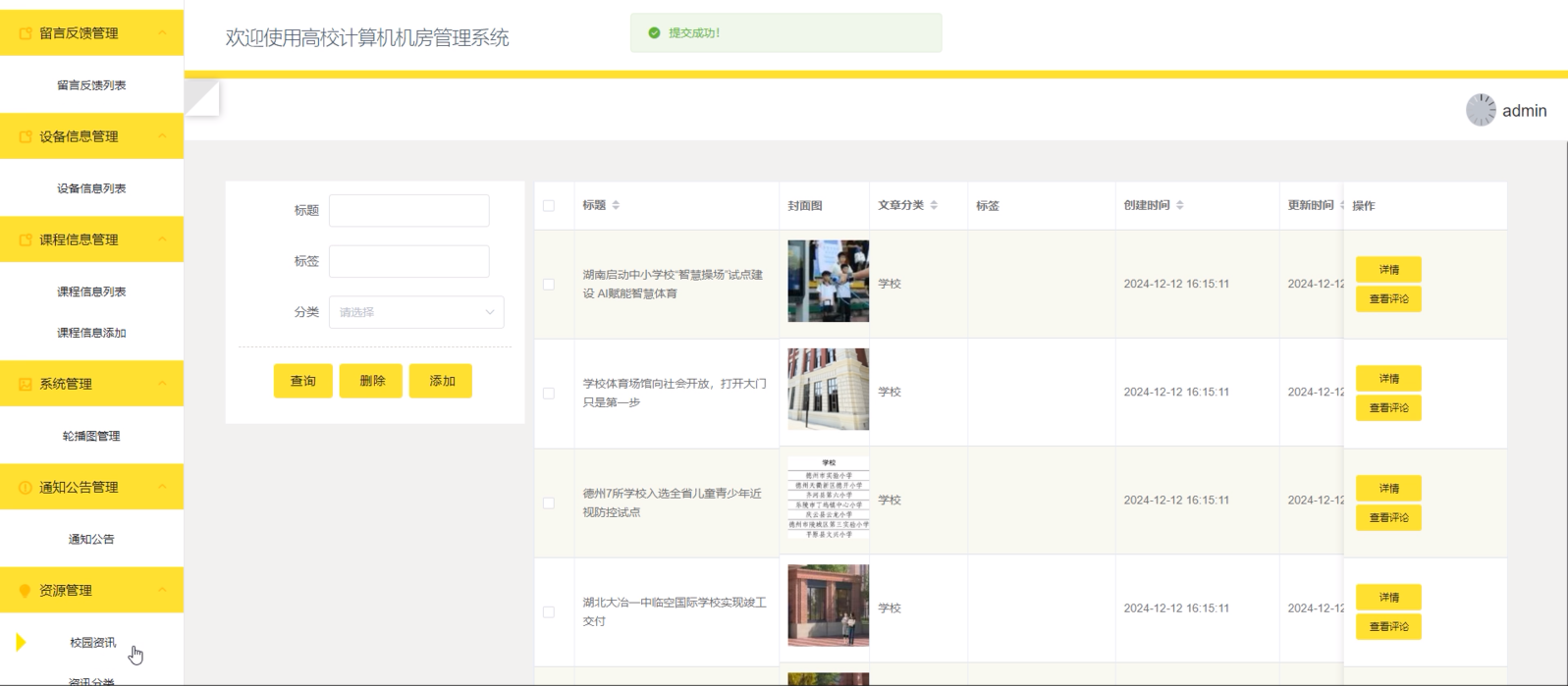Click title 学校体育场馆向社会开放

tap(675, 393)
